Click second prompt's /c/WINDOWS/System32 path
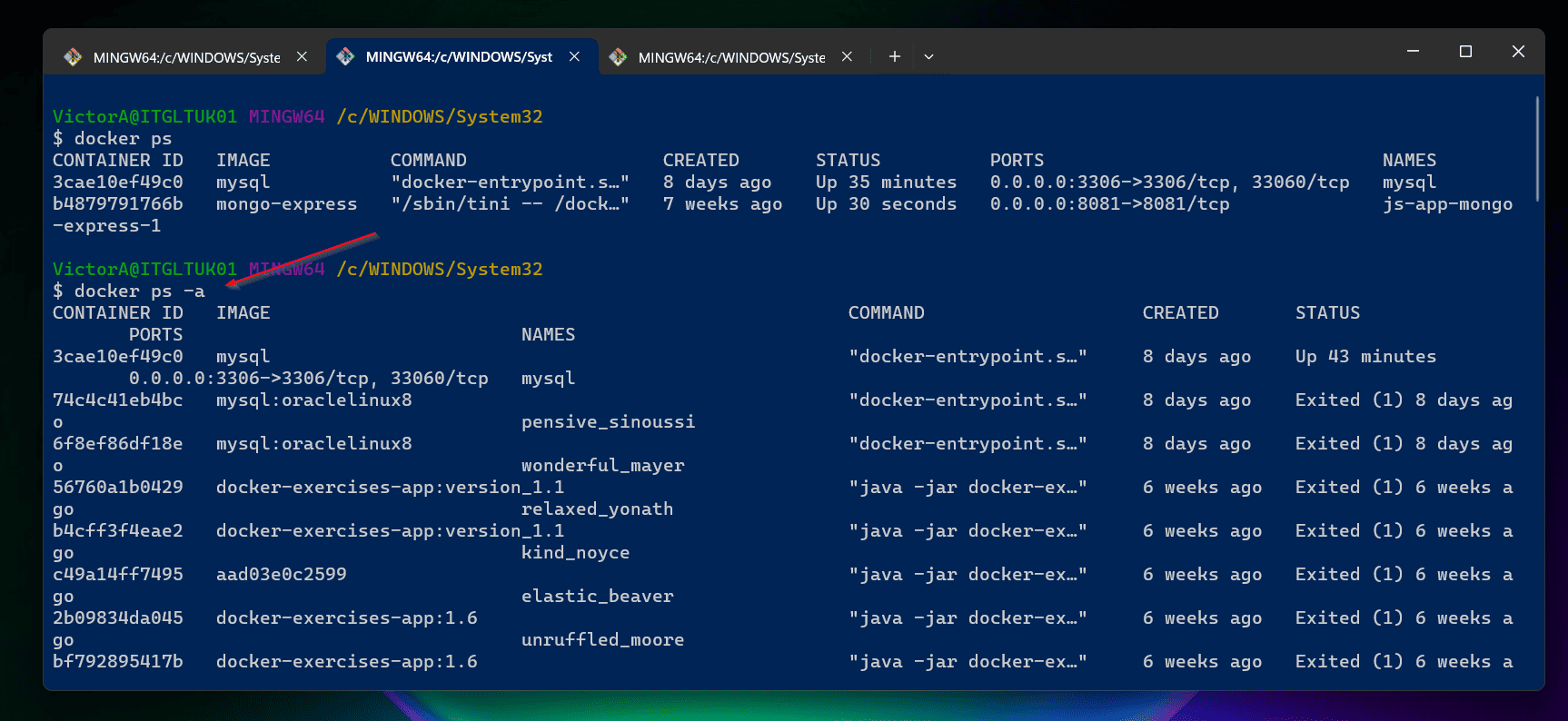Viewport: 1568px width, 721px height. tap(440, 270)
